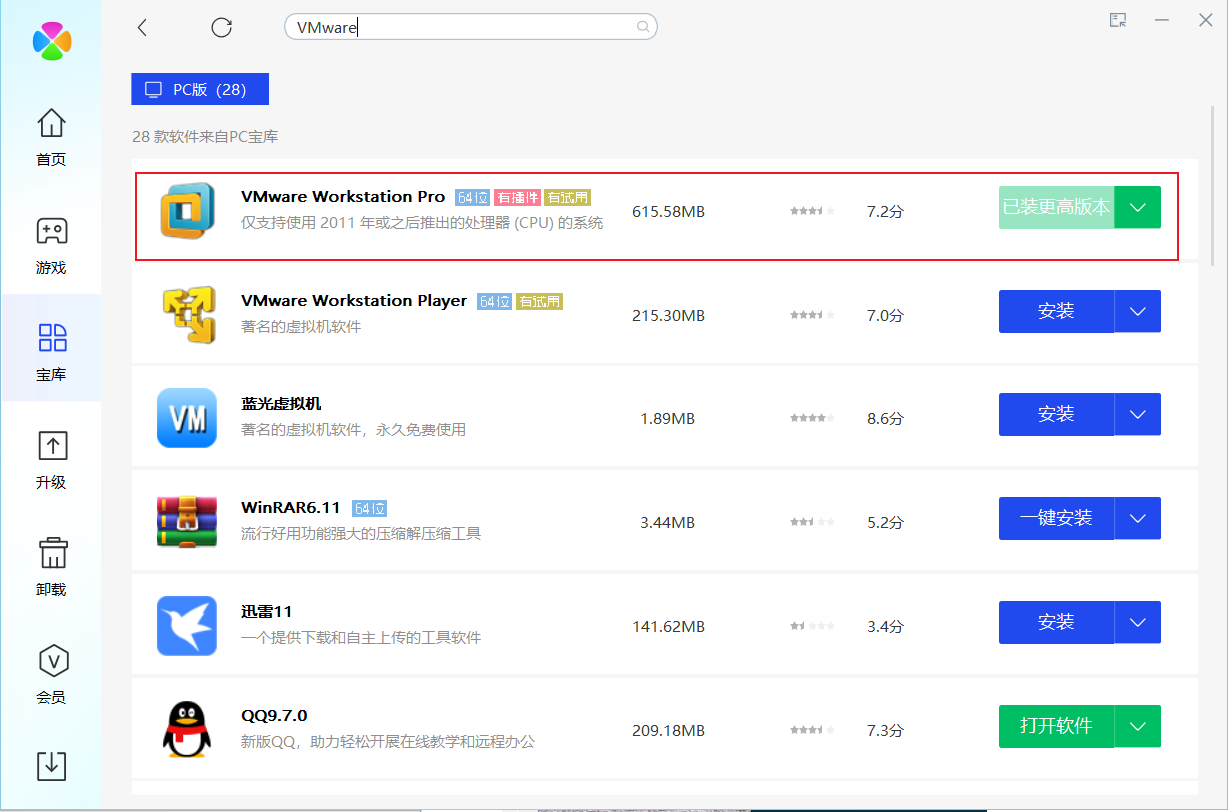The image size is (1228, 812).
Task: Click the VMware Workstation Player app icon
Action: point(187,314)
